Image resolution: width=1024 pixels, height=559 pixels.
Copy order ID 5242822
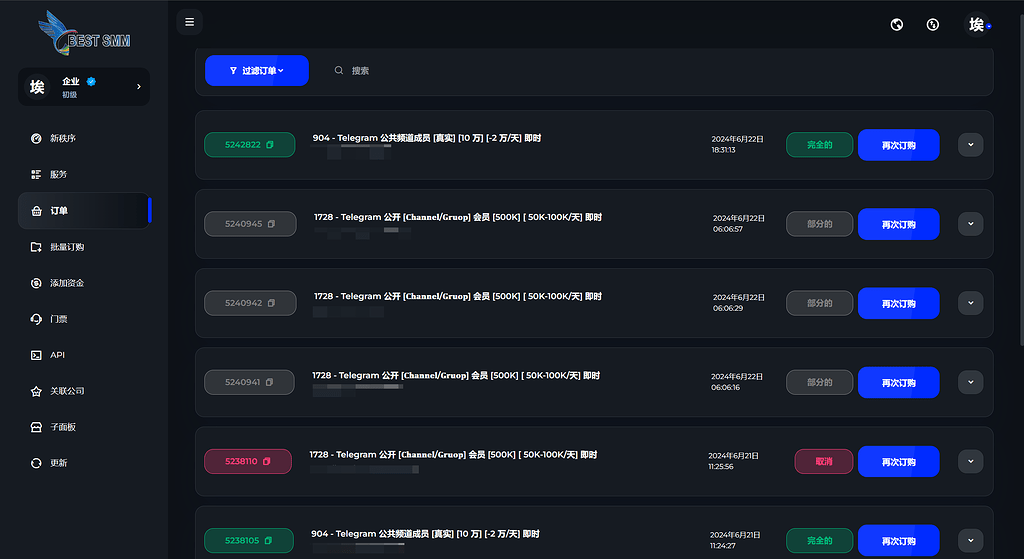pyautogui.click(x=270, y=145)
